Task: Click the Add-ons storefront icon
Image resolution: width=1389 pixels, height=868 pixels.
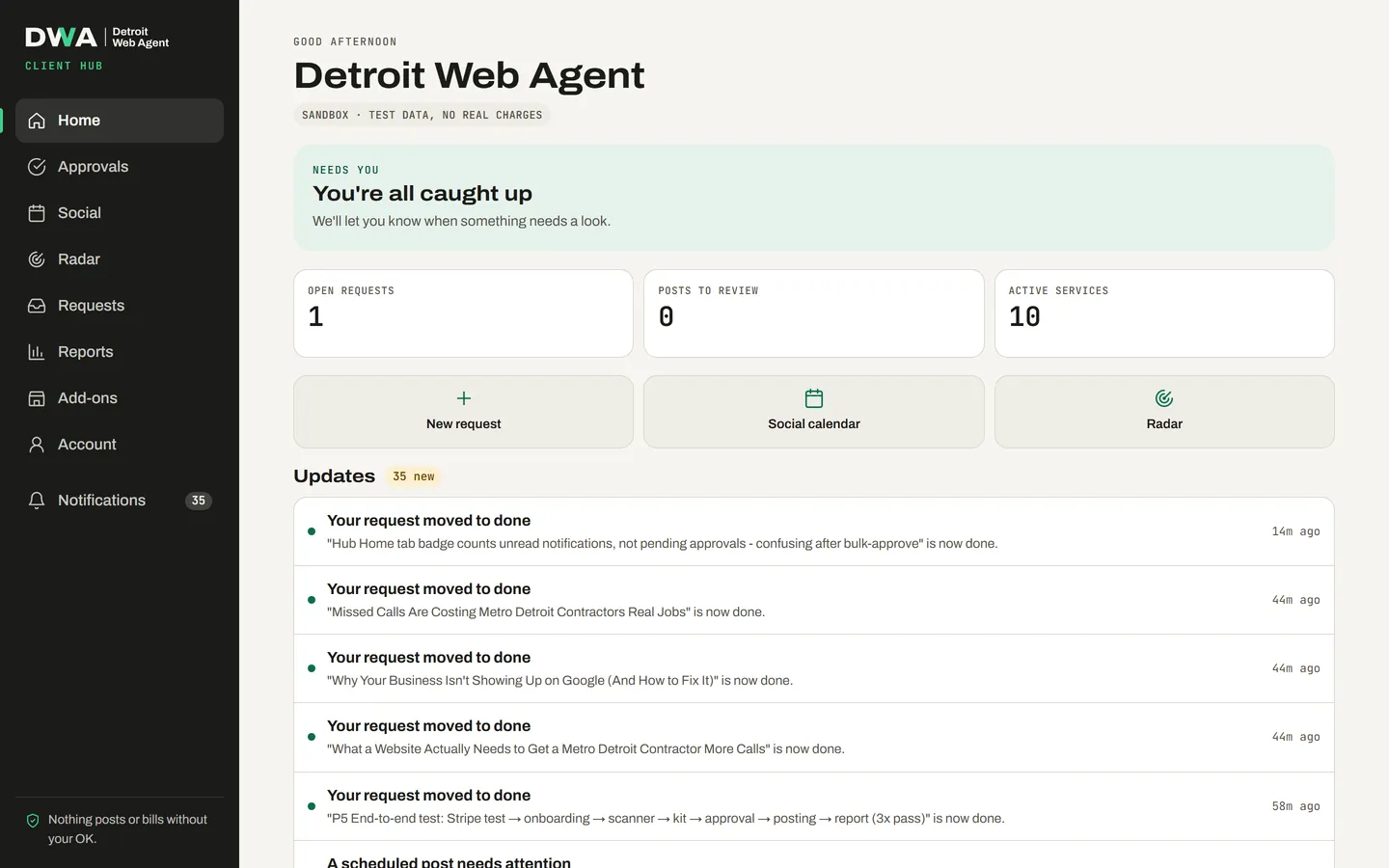Action: 37,398
